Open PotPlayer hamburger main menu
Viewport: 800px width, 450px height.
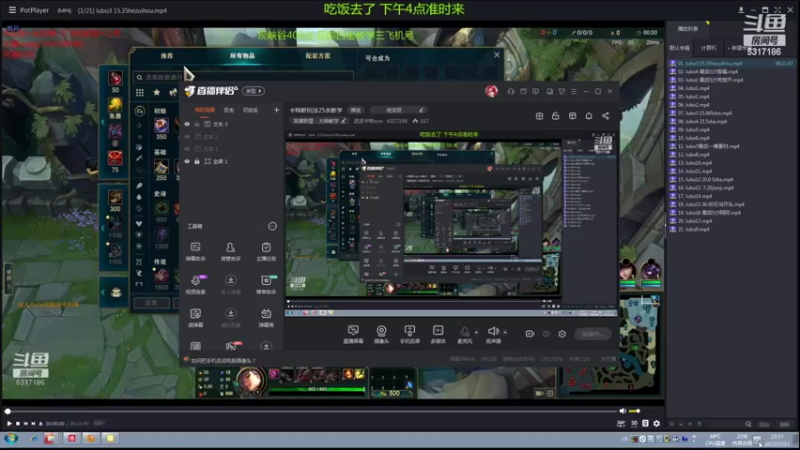coord(12,10)
